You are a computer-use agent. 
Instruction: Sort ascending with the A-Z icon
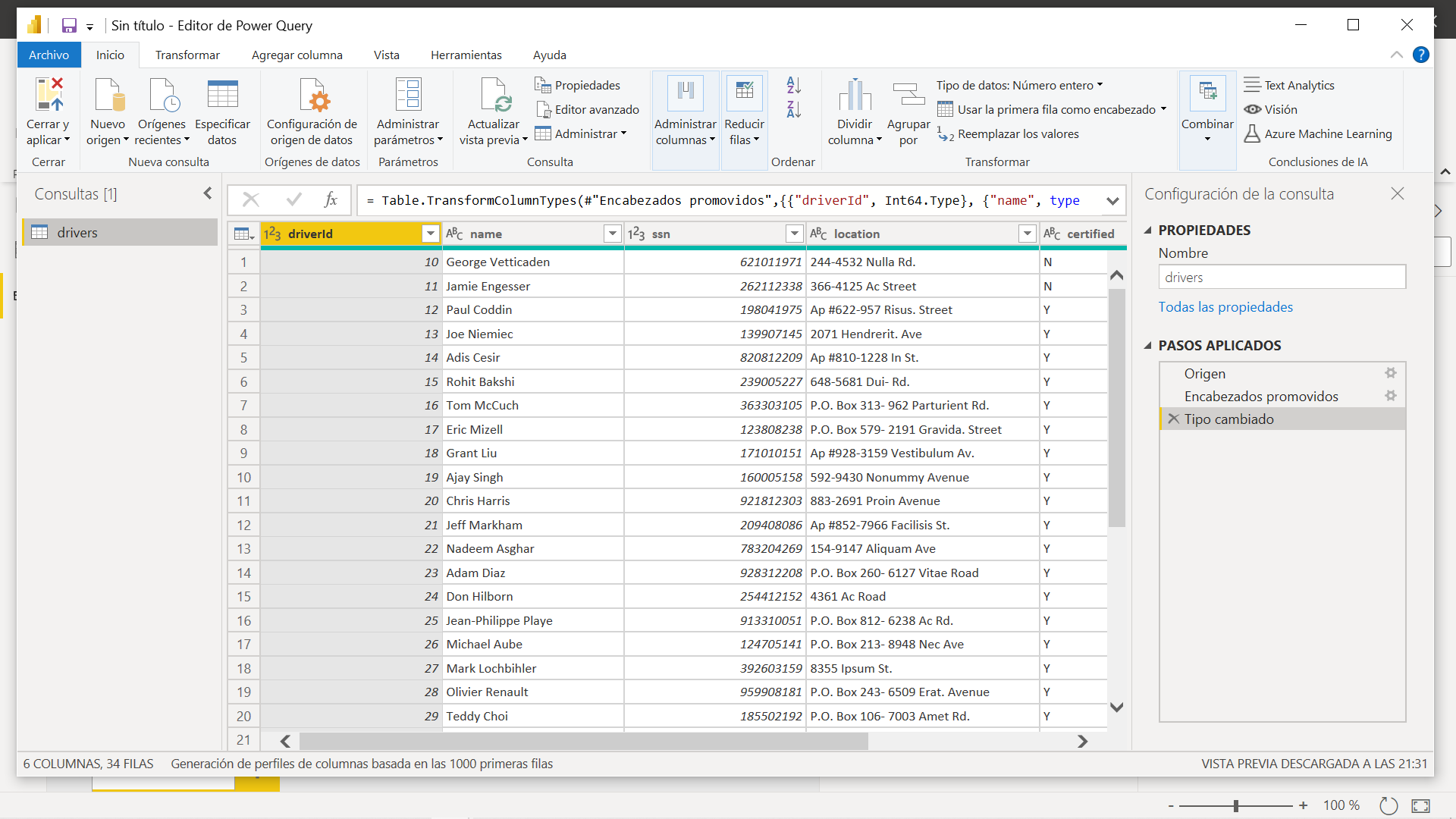click(x=793, y=85)
